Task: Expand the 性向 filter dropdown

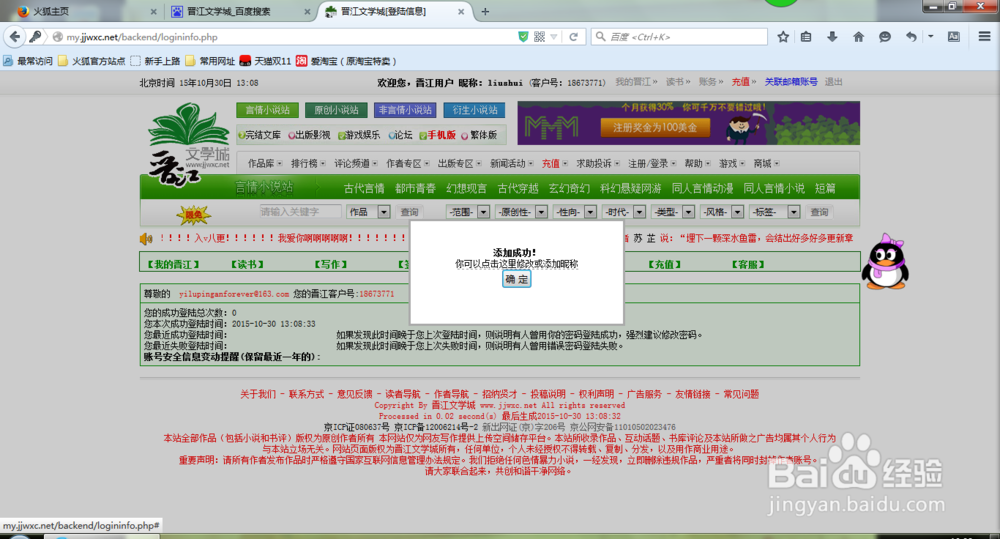Action: [x=591, y=212]
